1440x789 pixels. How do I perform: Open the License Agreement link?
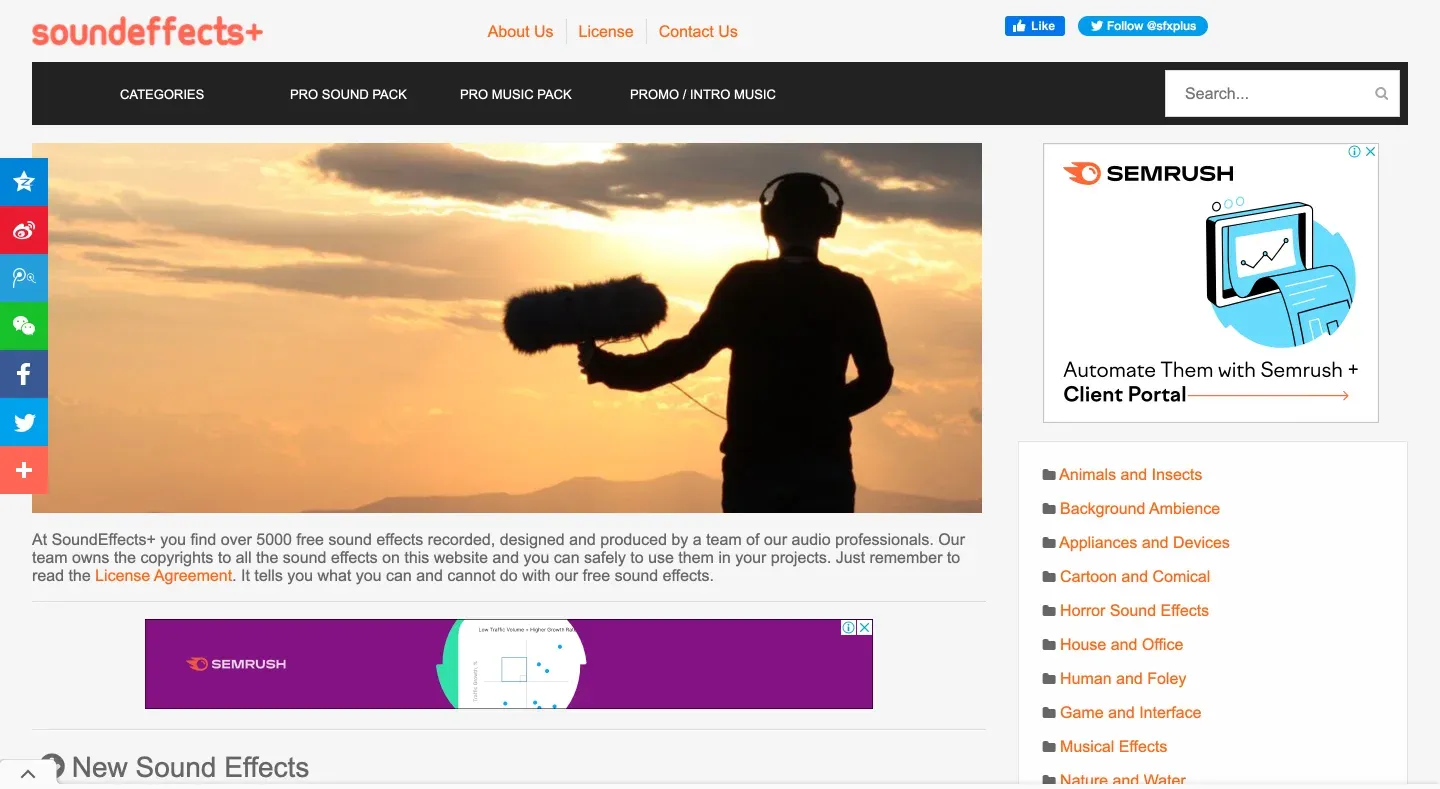163,576
